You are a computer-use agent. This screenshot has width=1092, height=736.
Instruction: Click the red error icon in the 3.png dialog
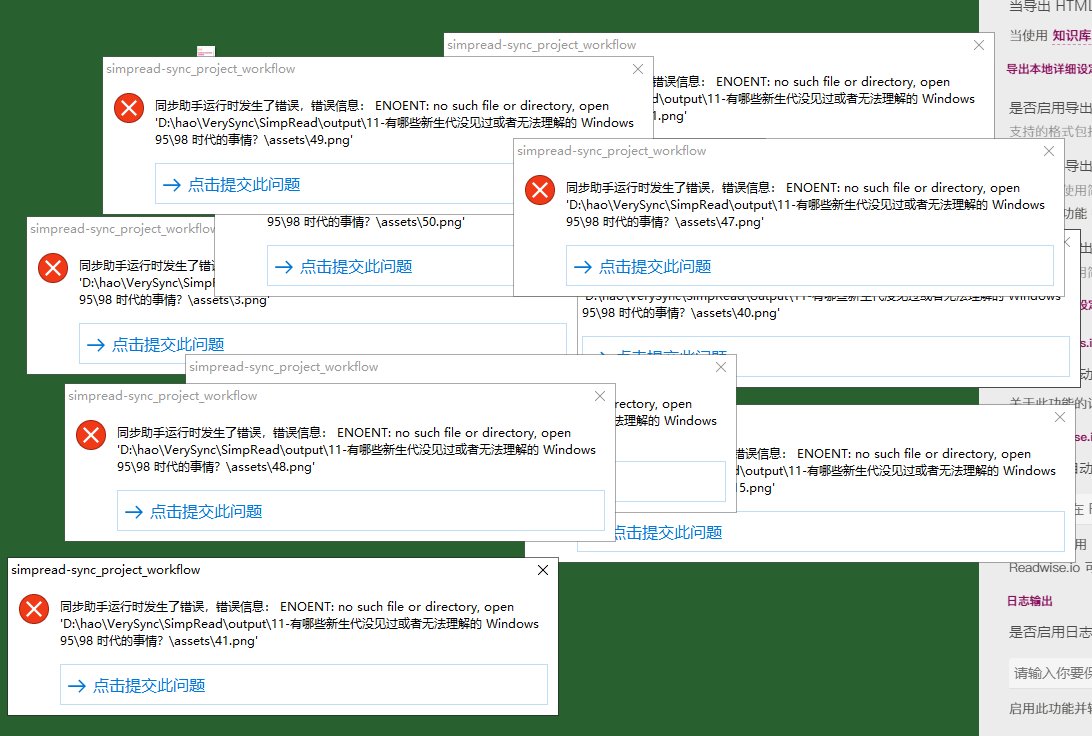pos(53,268)
